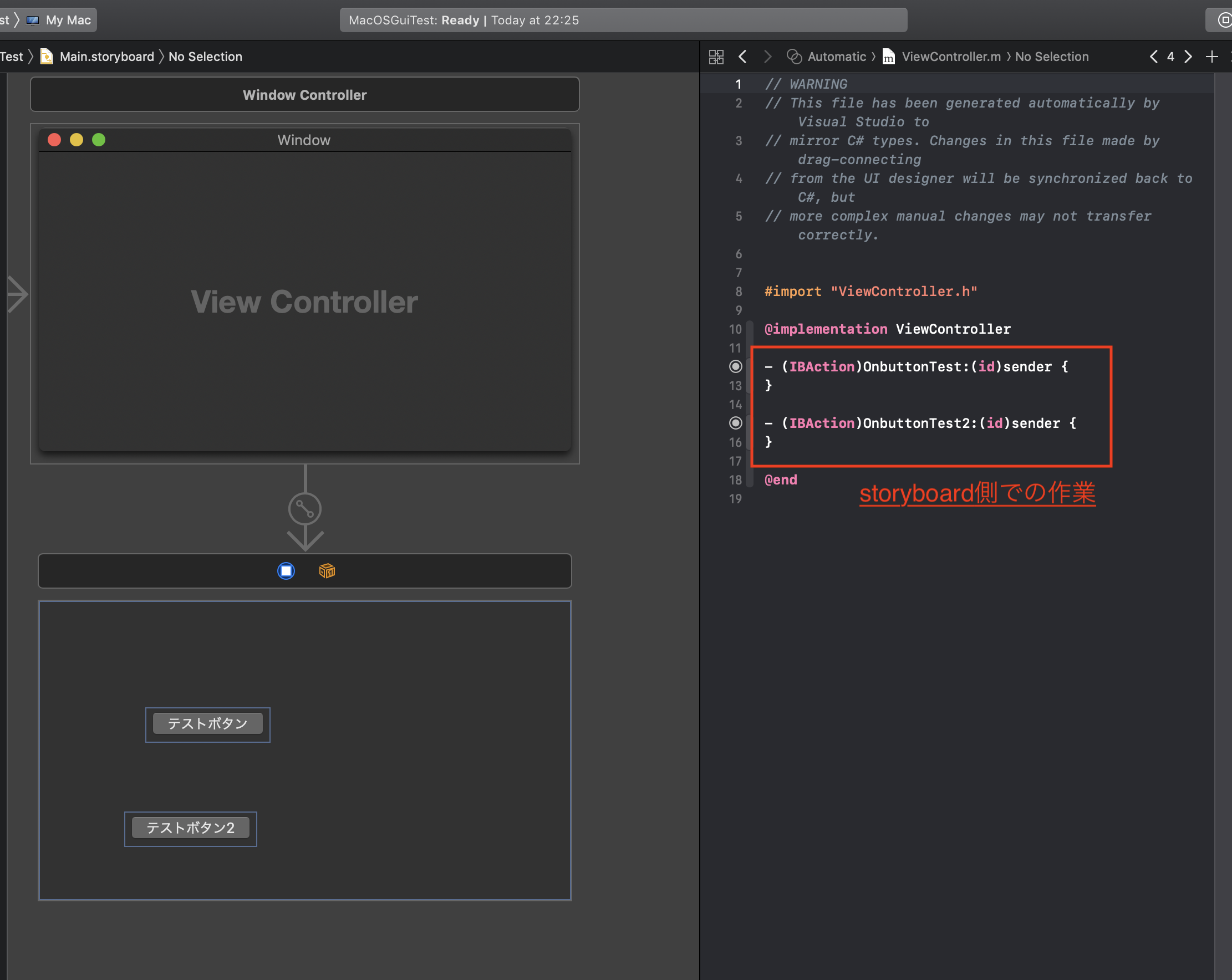The width and height of the screenshot is (1232, 980).
Task: Click the OnbuttonTest connection circle in gutter
Action: [x=736, y=366]
